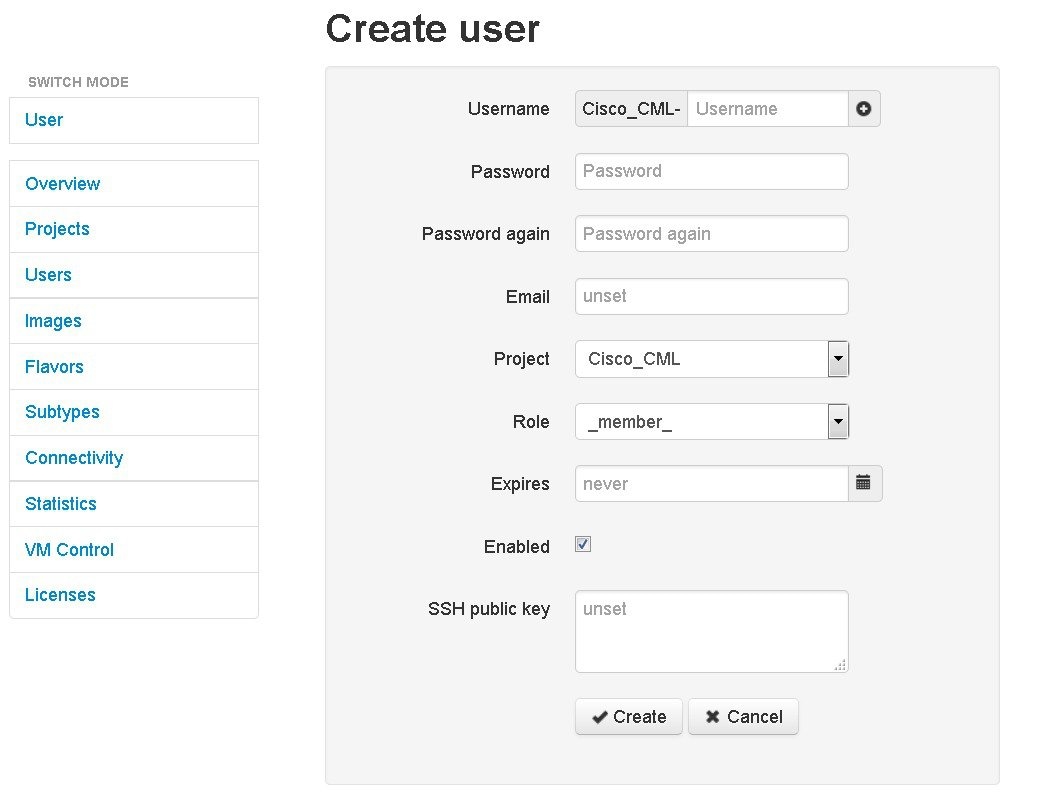Focus the Password input field
The width and height of the screenshot is (1045, 794).
(x=711, y=171)
